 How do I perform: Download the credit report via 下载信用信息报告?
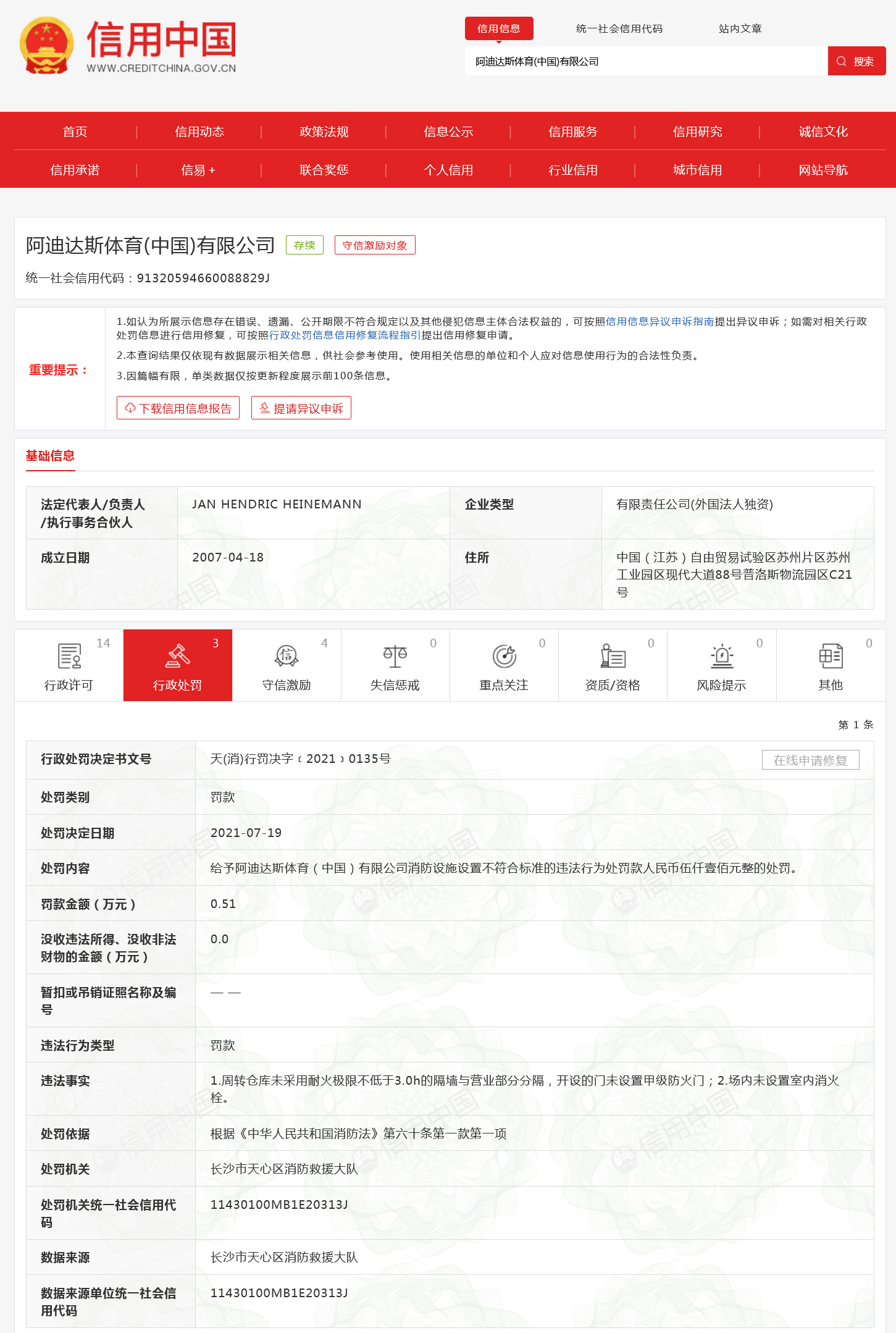click(178, 408)
